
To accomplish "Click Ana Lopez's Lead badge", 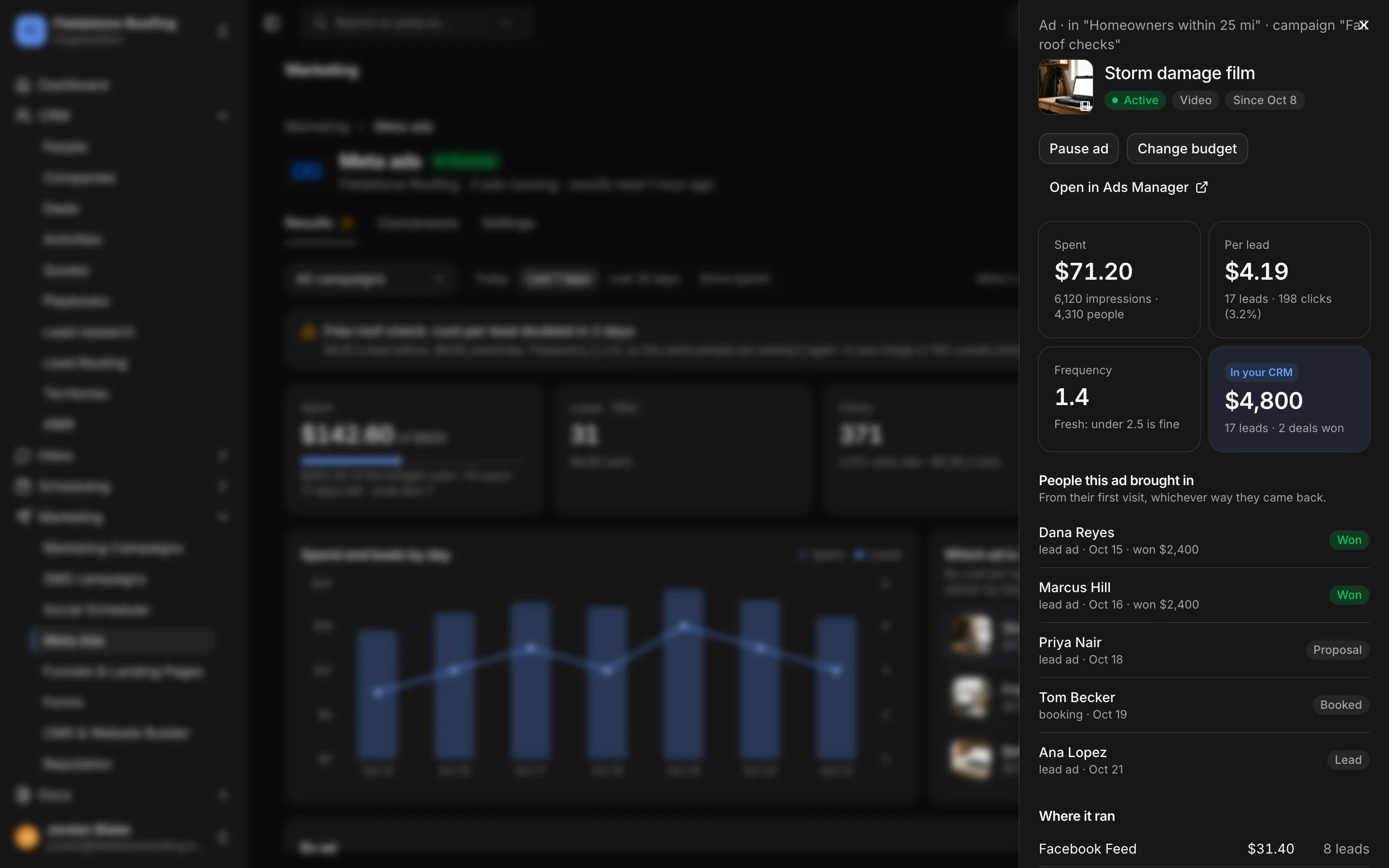I will 1348,760.
